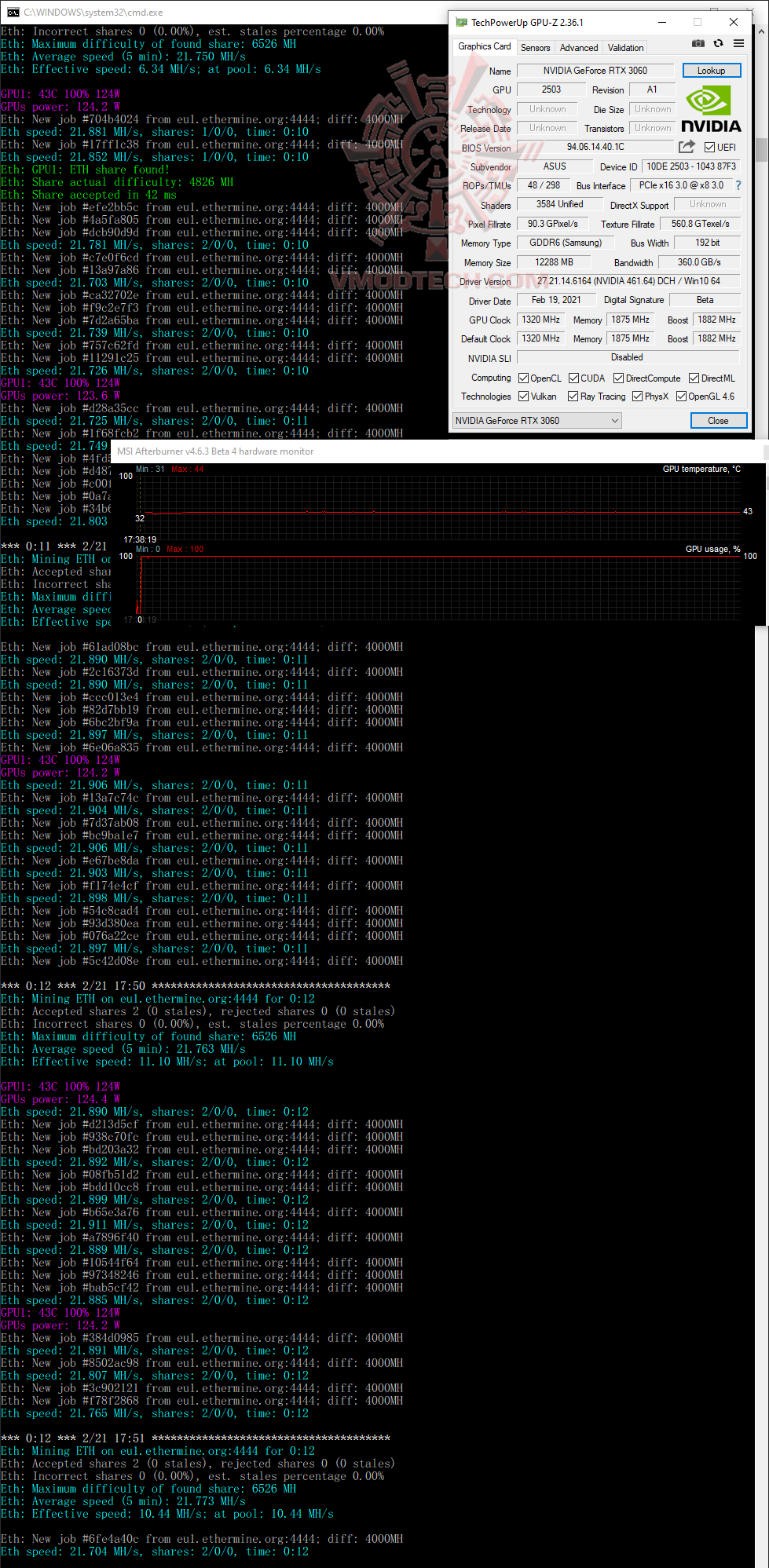Open the NVIDIA GeForce RTX 3060 GPU dropdown
The width and height of the screenshot is (769, 1568).
(x=537, y=421)
